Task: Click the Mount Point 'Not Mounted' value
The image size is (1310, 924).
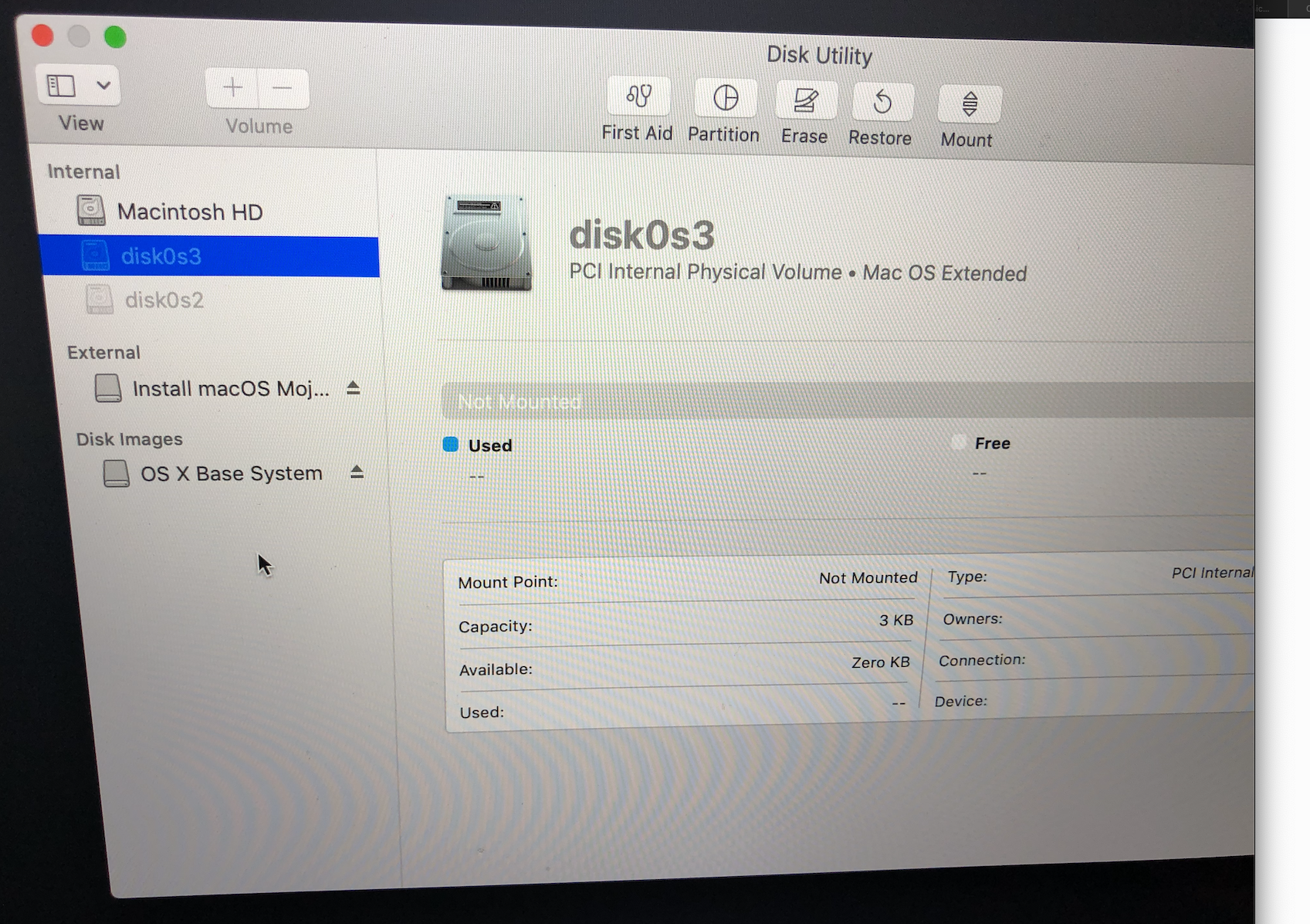Action: 868,577
